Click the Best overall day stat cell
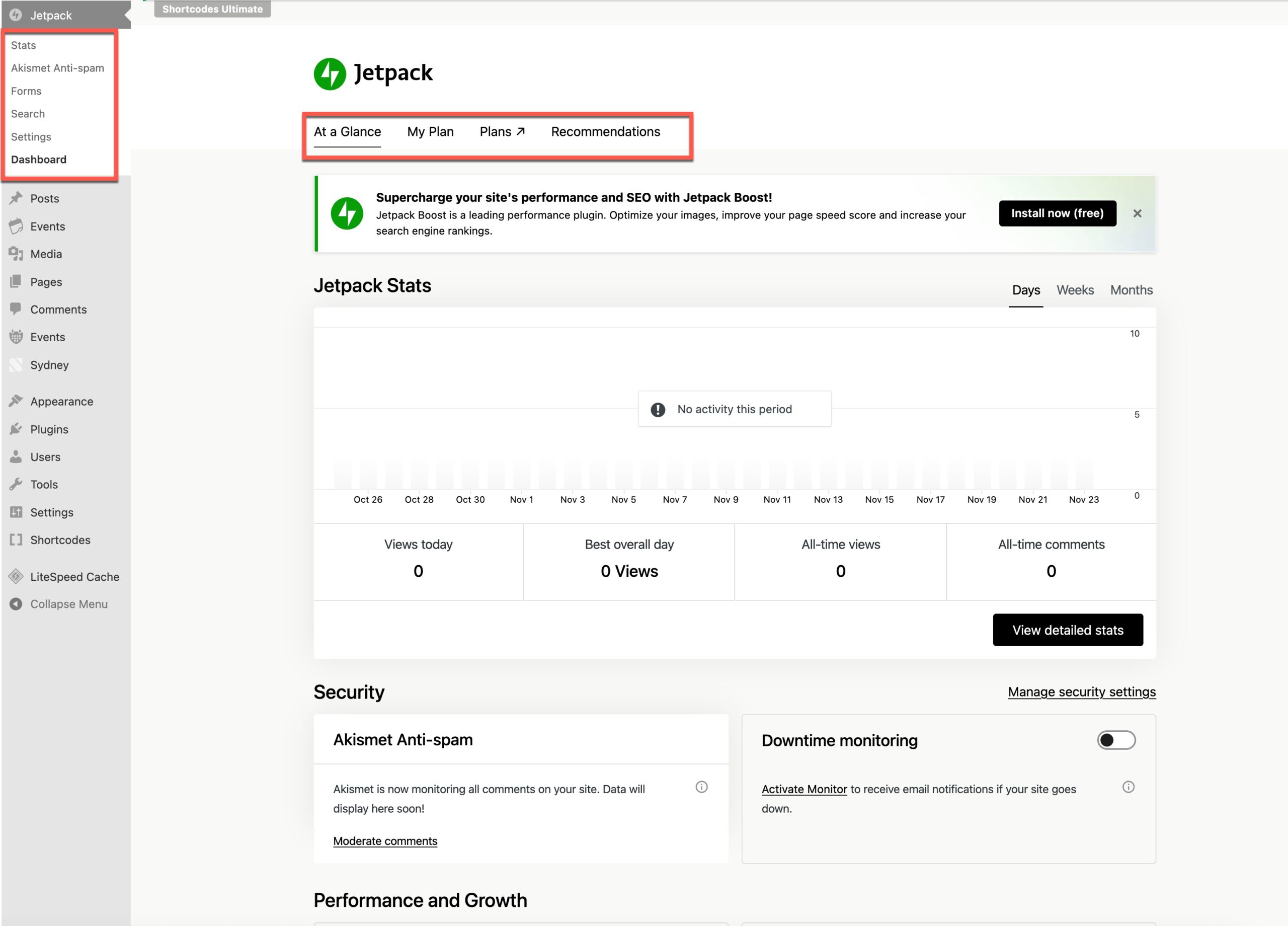 629,561
